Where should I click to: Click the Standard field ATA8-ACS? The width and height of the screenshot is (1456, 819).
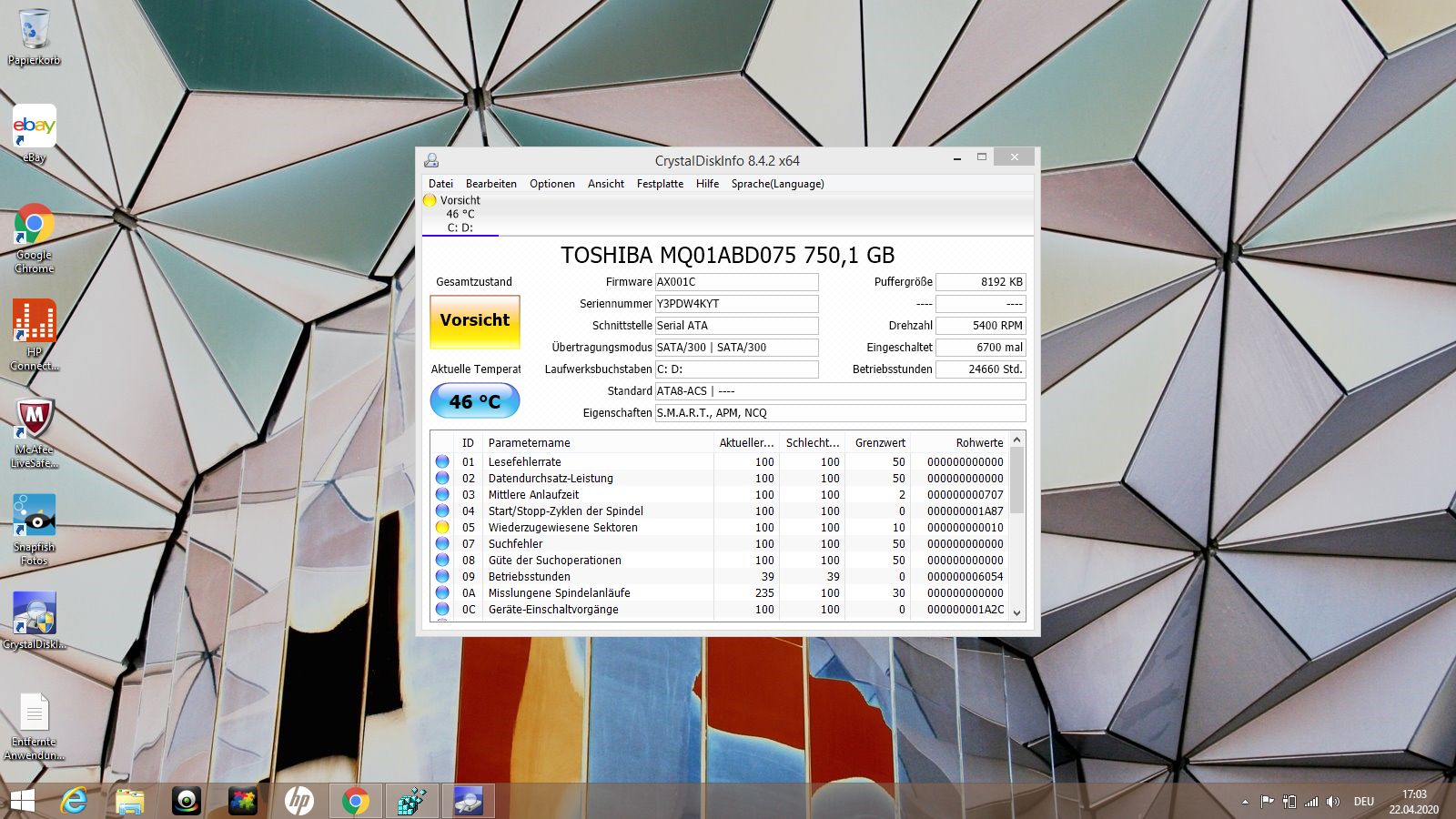[x=840, y=391]
